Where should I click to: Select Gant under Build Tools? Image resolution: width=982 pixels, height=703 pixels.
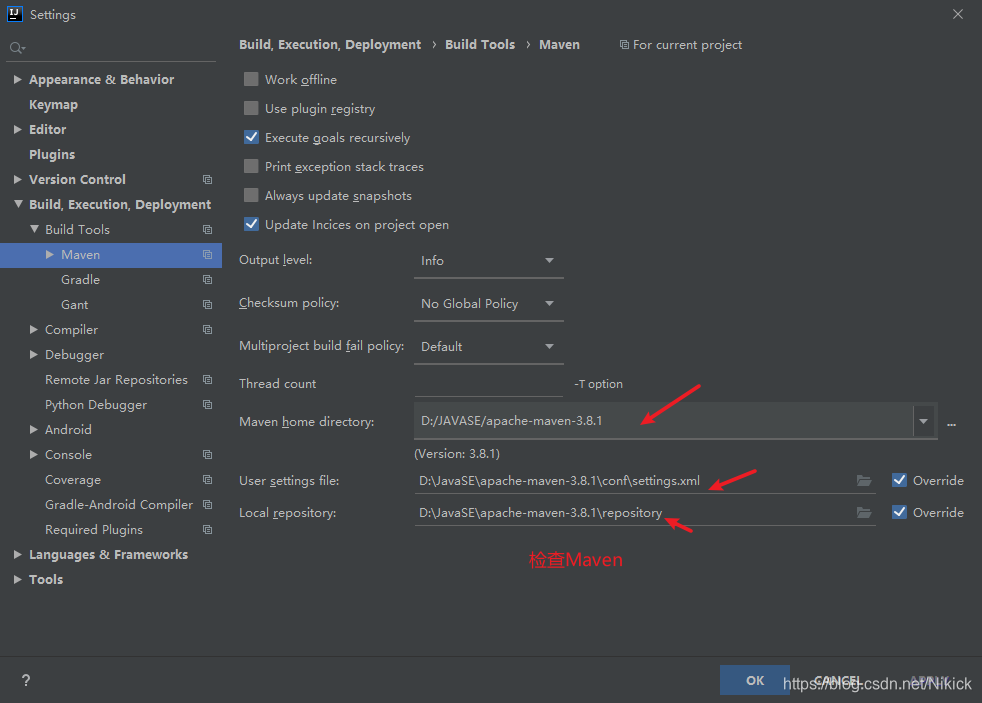point(75,305)
